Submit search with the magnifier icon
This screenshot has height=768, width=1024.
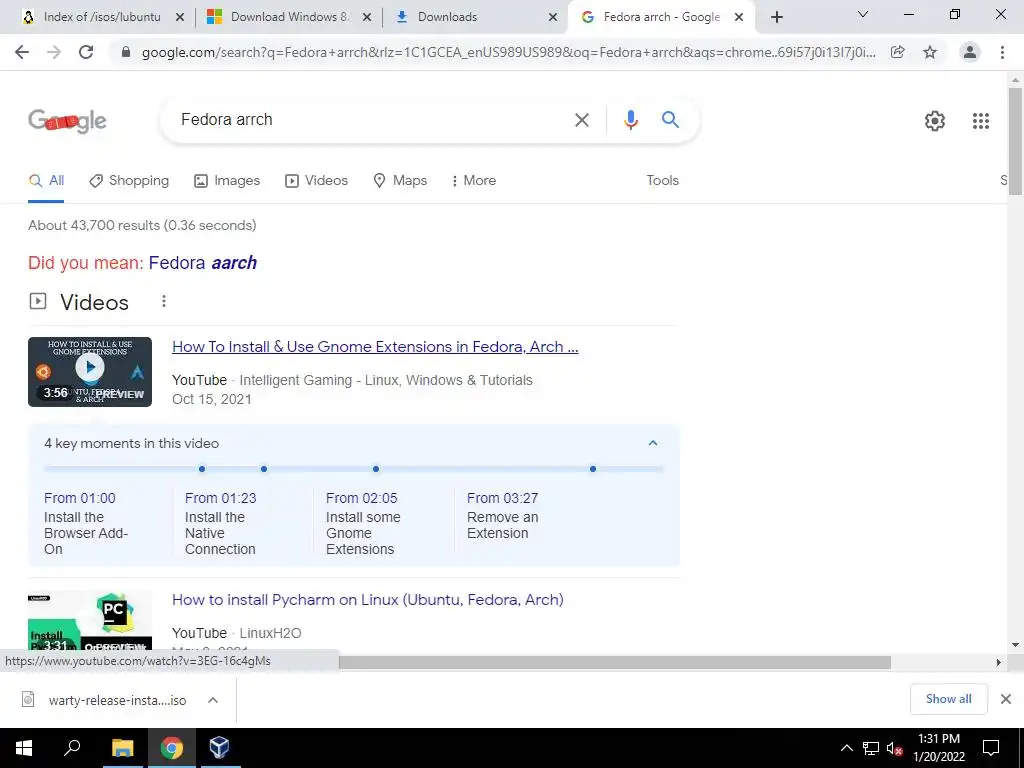coord(670,120)
